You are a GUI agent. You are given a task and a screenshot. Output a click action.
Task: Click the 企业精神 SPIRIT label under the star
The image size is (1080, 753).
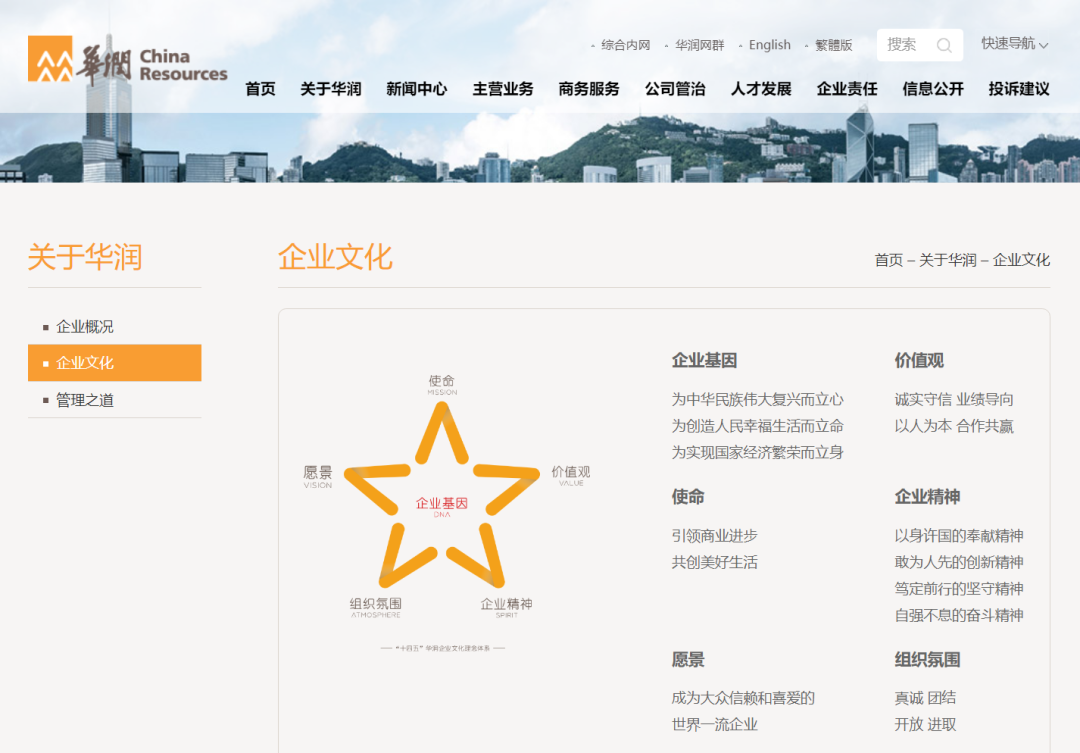coord(506,607)
